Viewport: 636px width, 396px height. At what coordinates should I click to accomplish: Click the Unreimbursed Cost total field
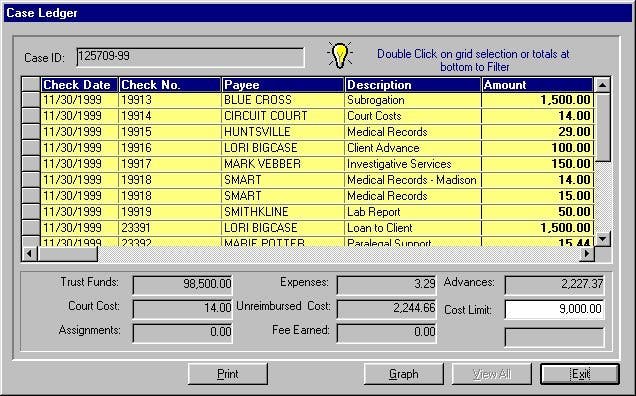click(x=387, y=309)
